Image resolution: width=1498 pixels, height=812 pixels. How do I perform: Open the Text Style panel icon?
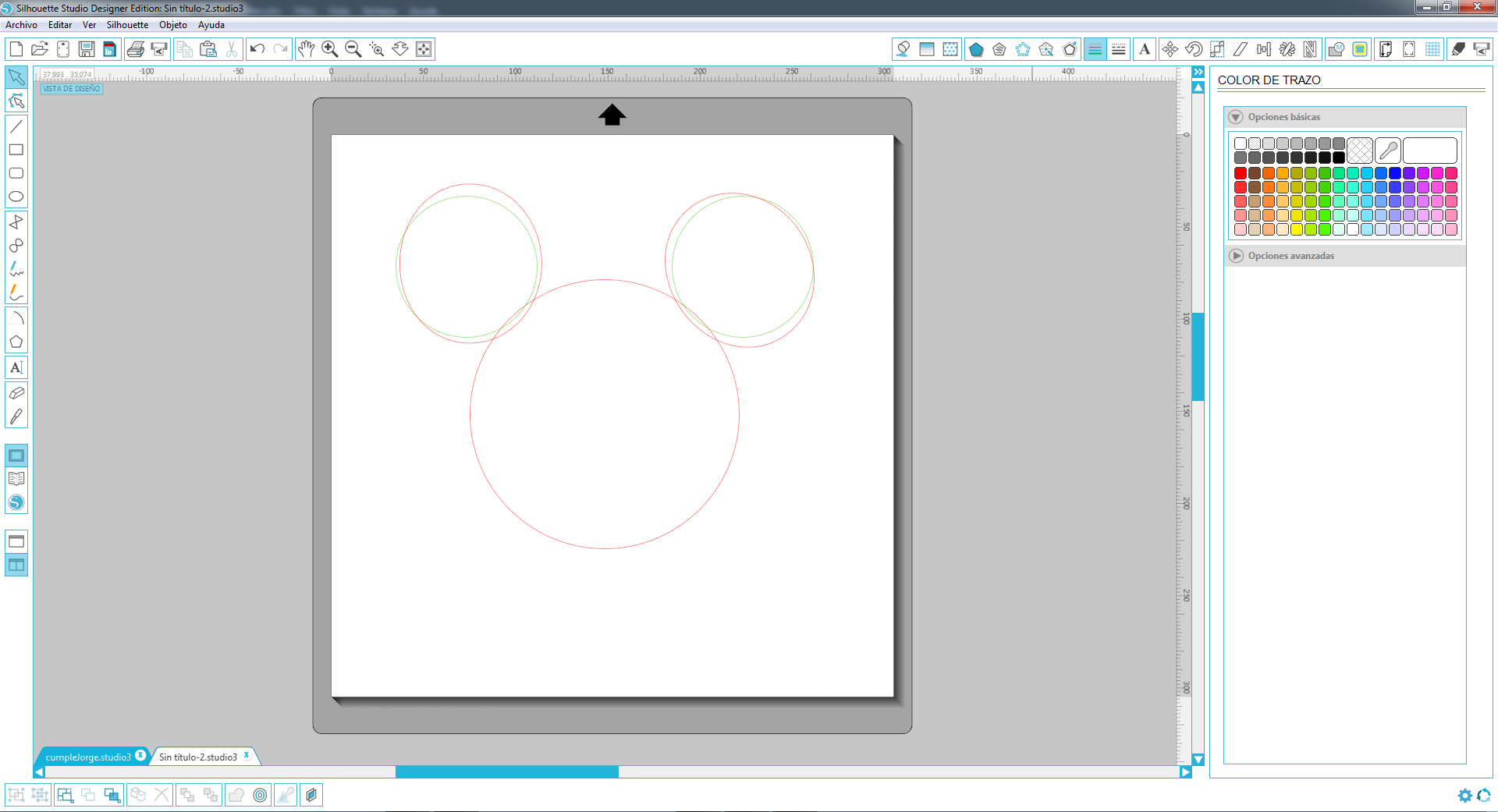point(1145,49)
